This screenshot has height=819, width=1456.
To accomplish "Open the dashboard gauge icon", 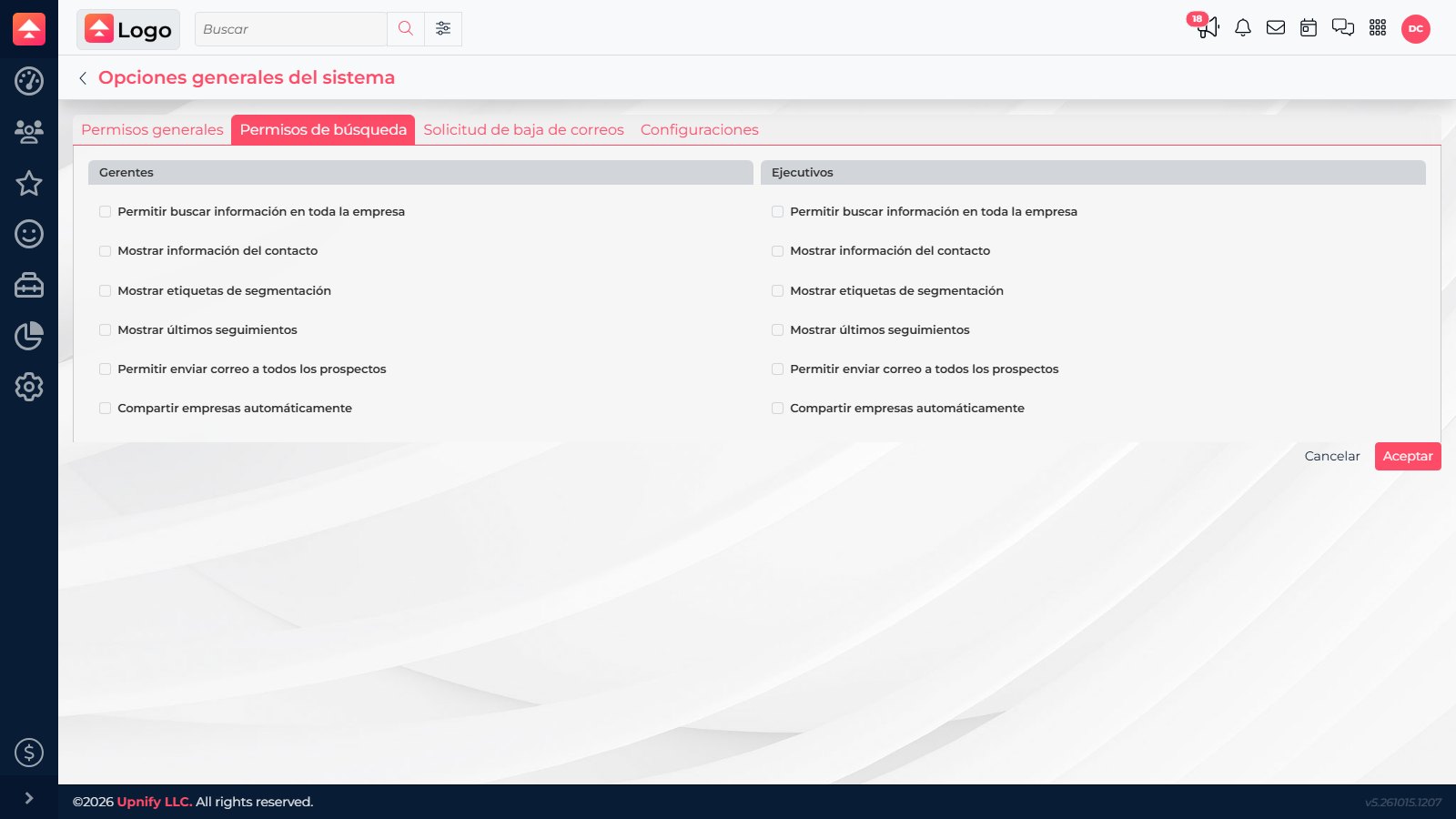I will [29, 81].
